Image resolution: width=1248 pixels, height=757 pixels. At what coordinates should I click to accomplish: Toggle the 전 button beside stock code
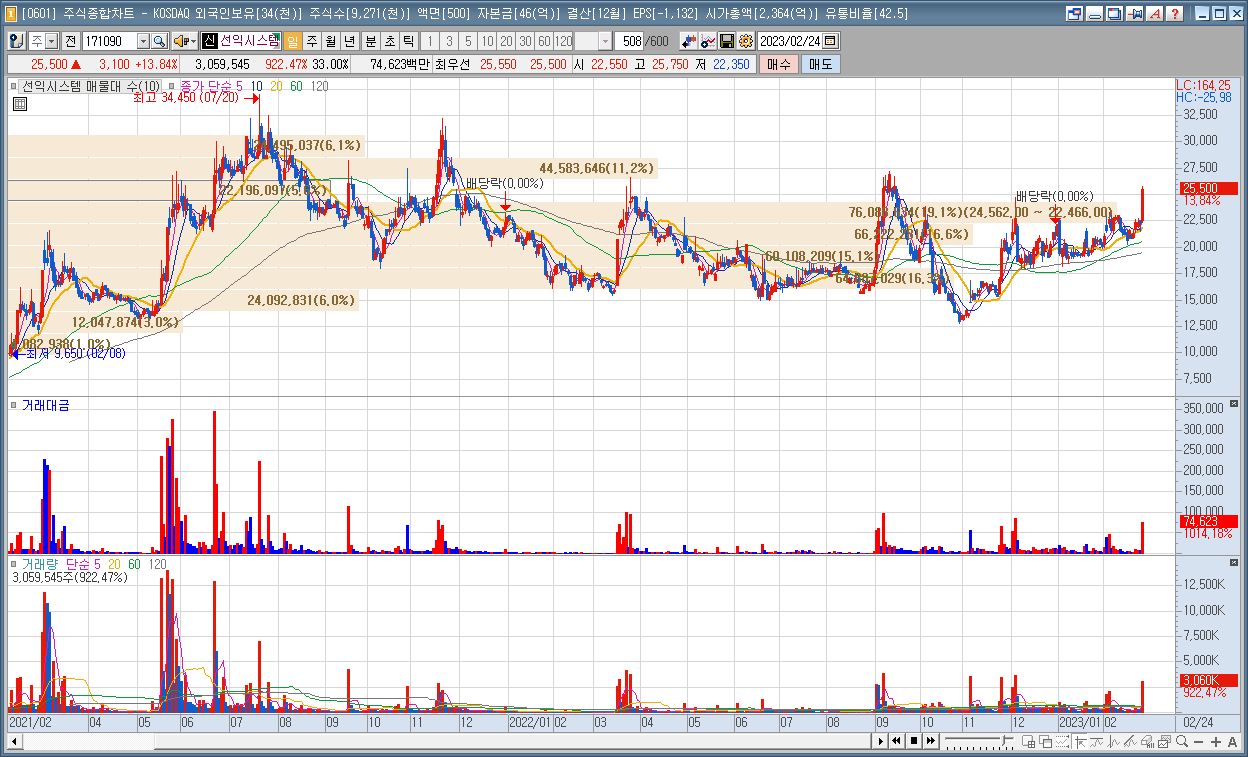pos(70,41)
